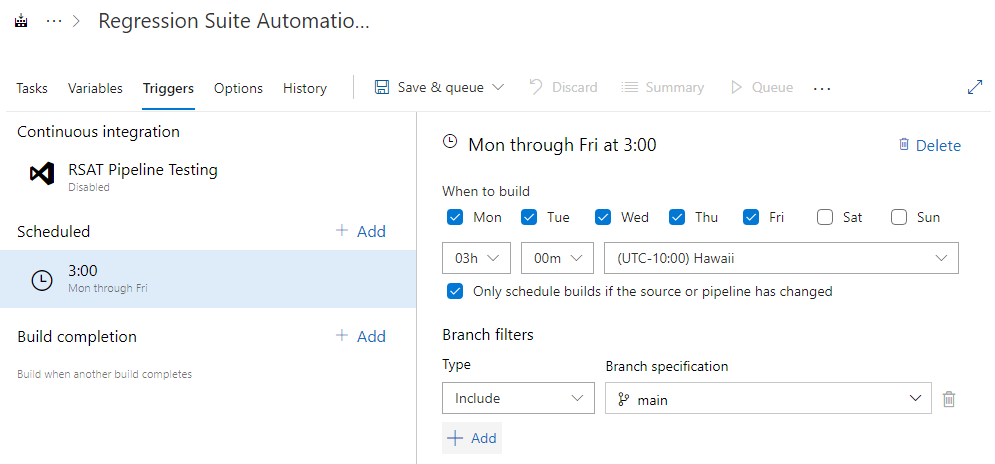Toggle full screen with the expand arrows icon

coord(975,88)
